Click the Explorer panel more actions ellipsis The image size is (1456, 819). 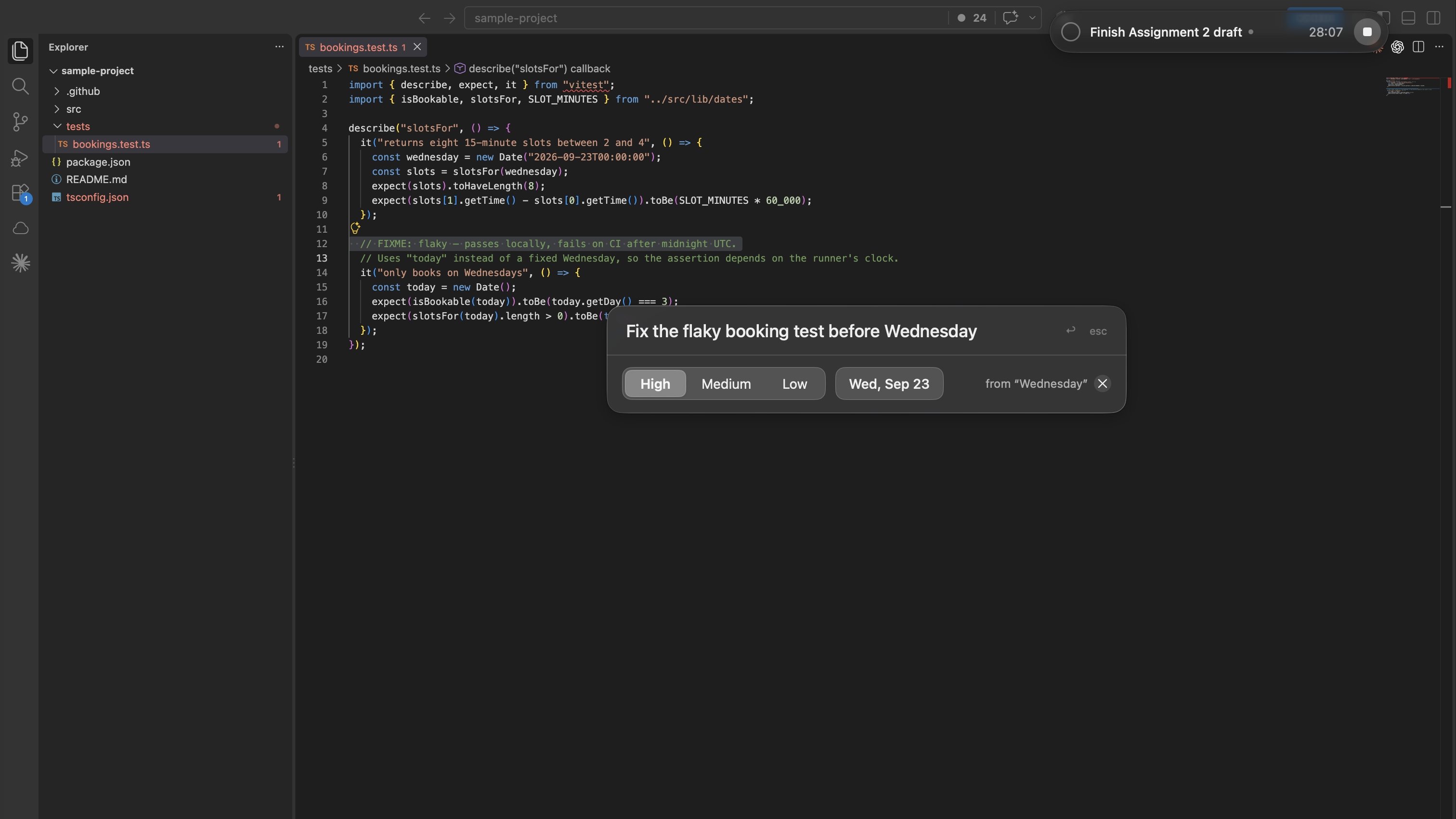click(x=279, y=47)
